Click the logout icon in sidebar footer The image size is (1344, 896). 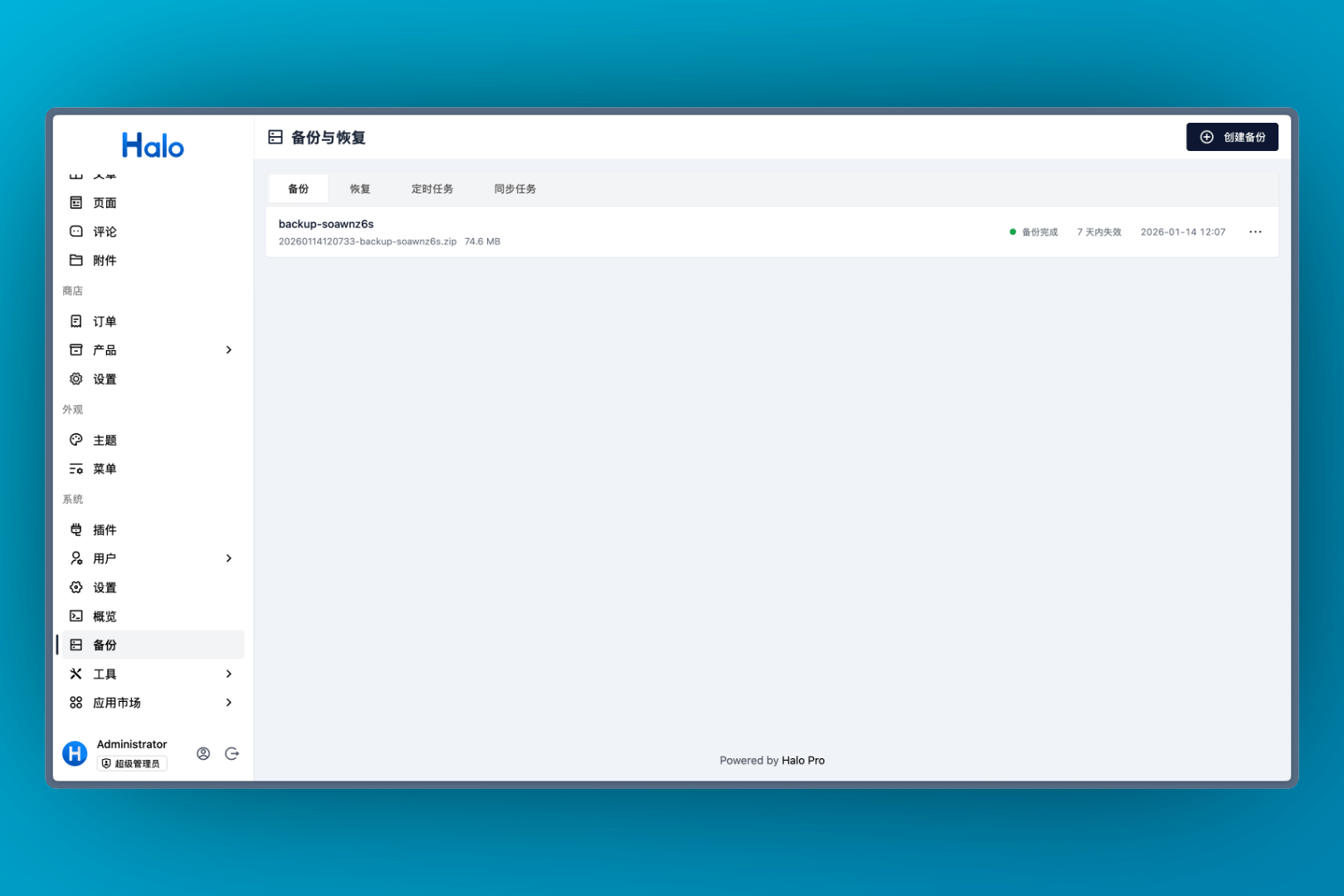click(232, 753)
